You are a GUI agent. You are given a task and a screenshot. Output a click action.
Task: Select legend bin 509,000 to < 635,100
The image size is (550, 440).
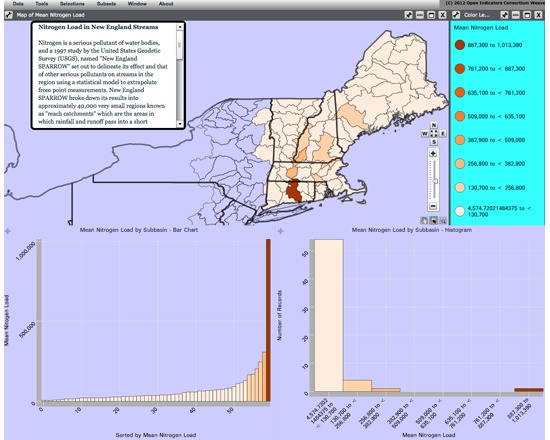(490, 116)
